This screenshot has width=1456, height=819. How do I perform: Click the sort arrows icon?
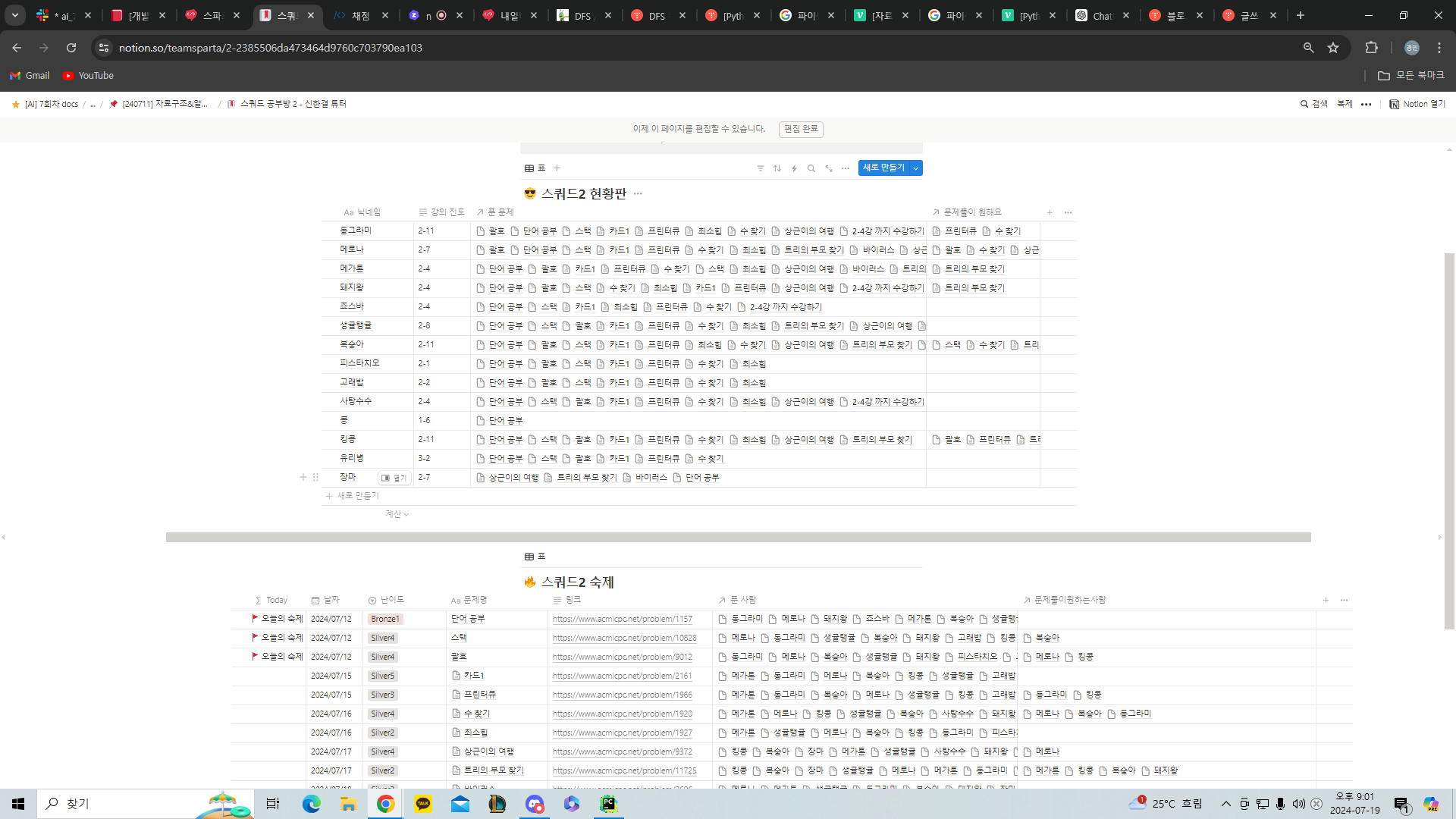point(777,168)
